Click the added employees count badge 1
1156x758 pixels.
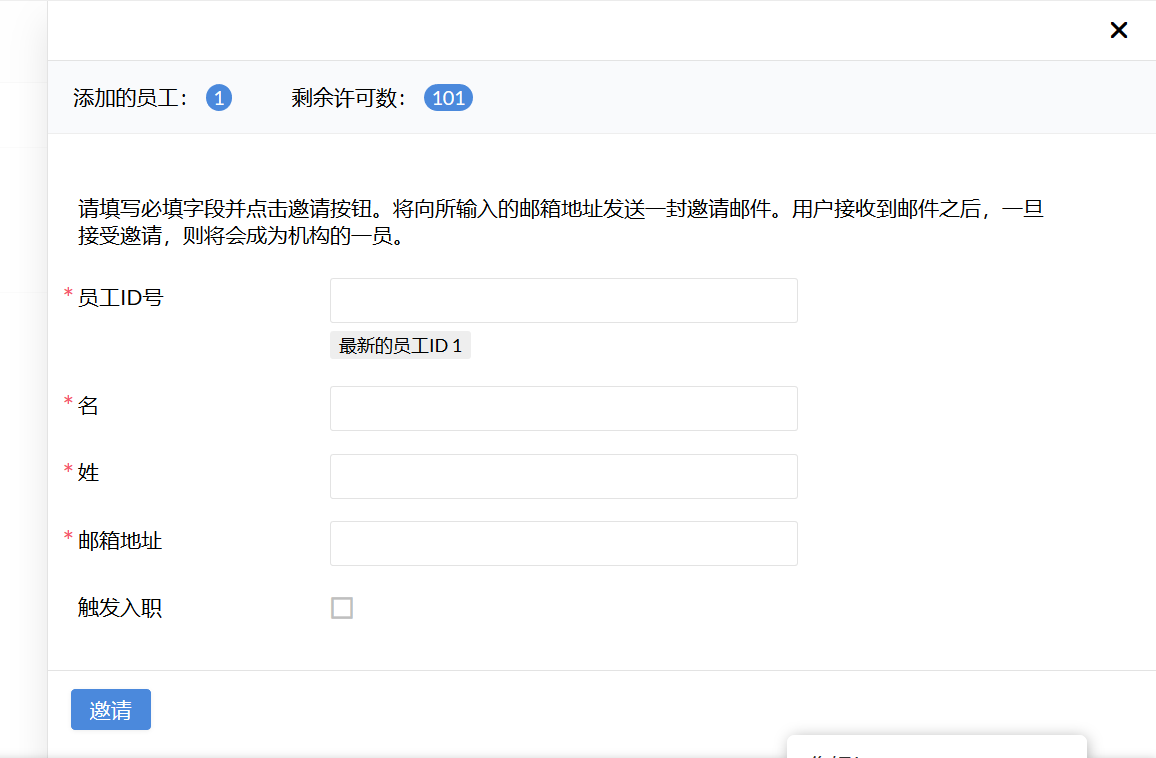point(219,98)
